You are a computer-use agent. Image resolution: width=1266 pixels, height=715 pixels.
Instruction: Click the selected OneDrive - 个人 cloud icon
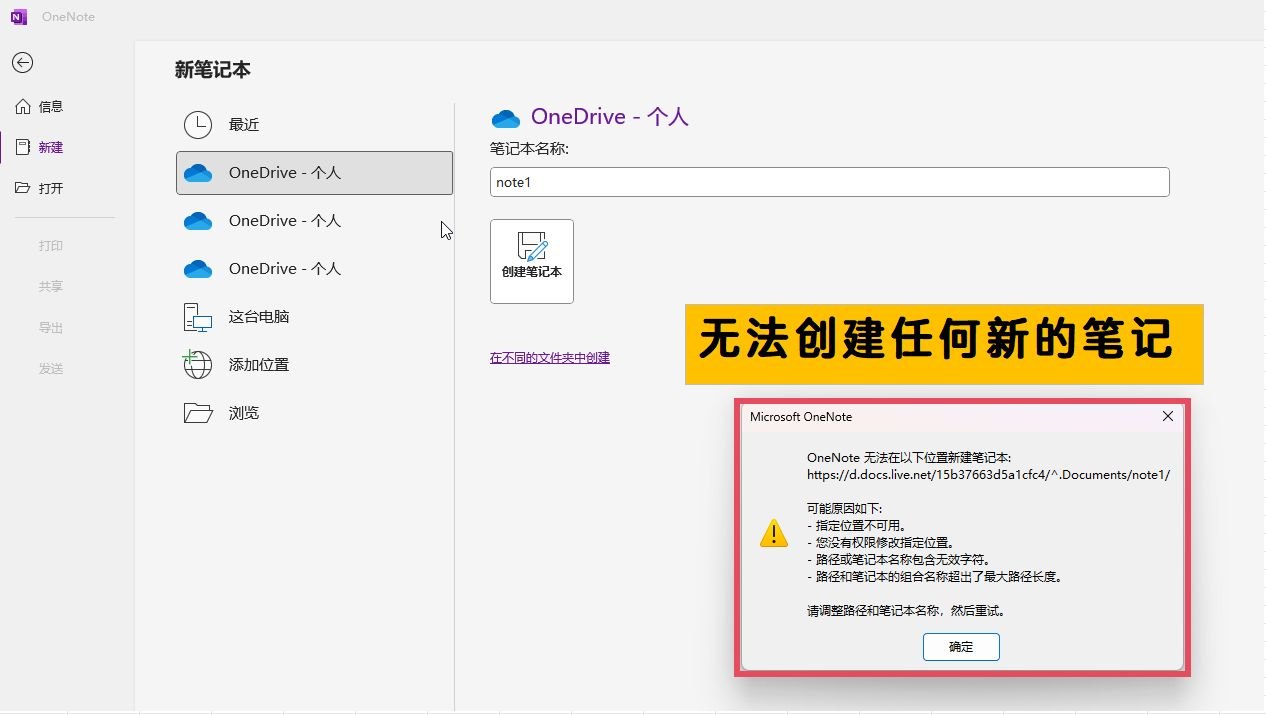tap(198, 173)
